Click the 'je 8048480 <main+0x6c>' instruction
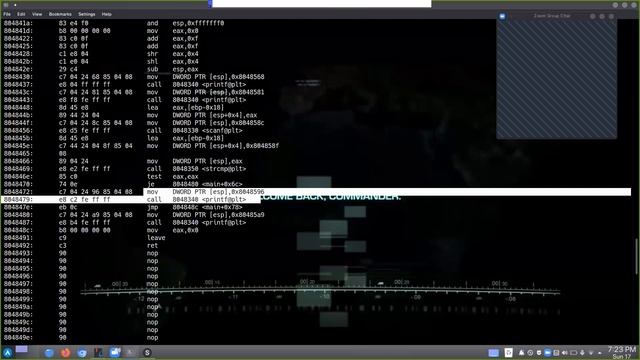 tap(195, 184)
